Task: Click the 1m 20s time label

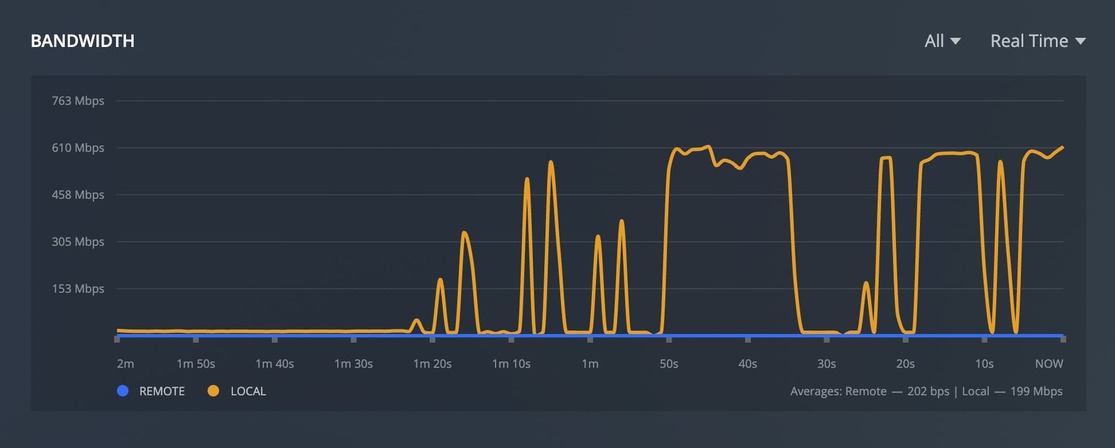Action: (x=432, y=363)
